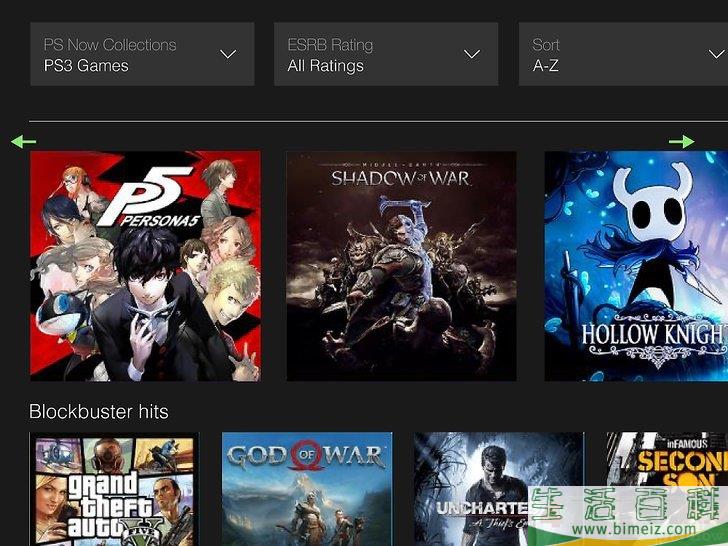The height and width of the screenshot is (546, 728).
Task: Open Grand Theft Auto V tile
Action: [114, 489]
